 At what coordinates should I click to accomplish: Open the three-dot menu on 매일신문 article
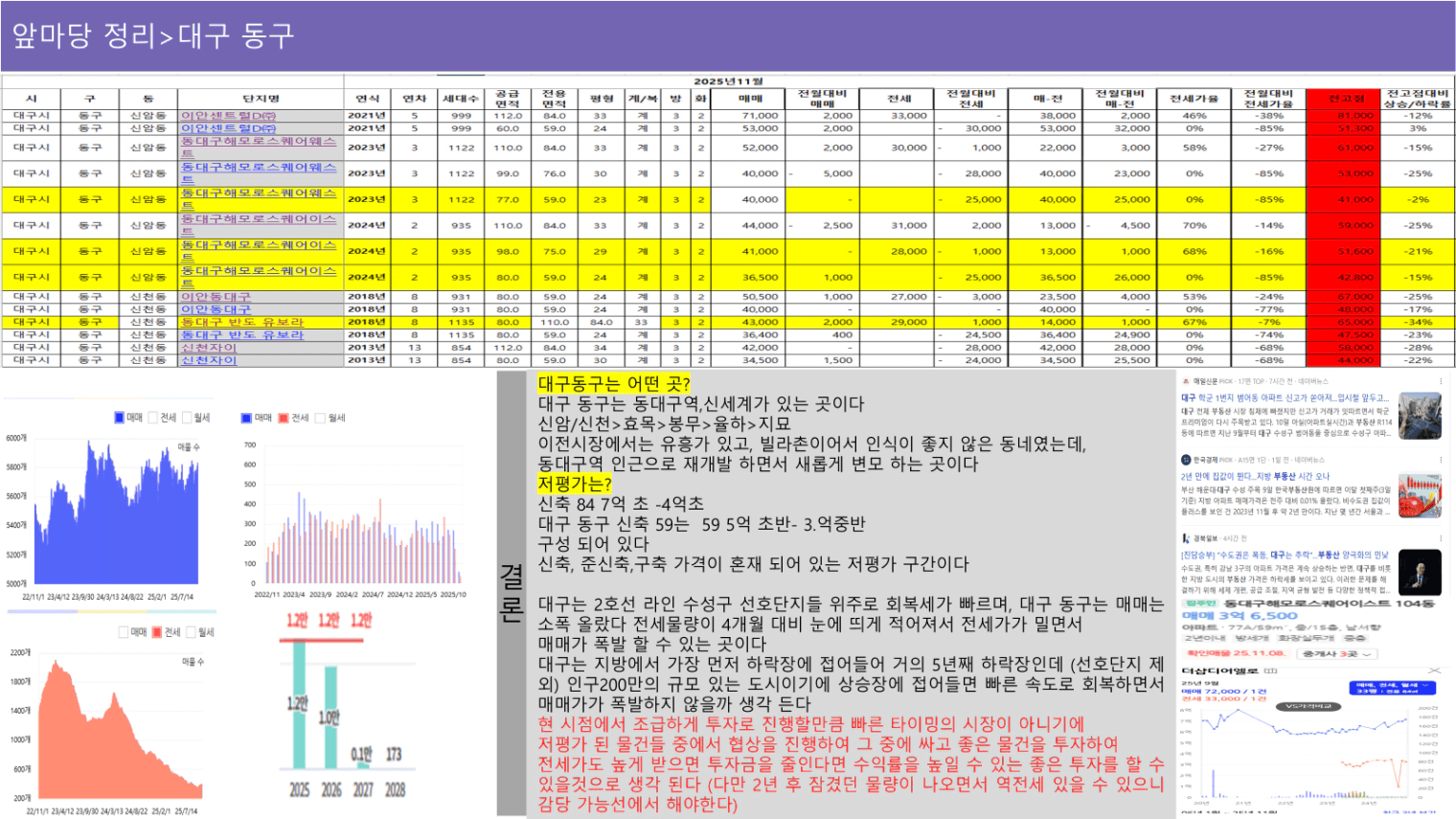(x=1440, y=381)
